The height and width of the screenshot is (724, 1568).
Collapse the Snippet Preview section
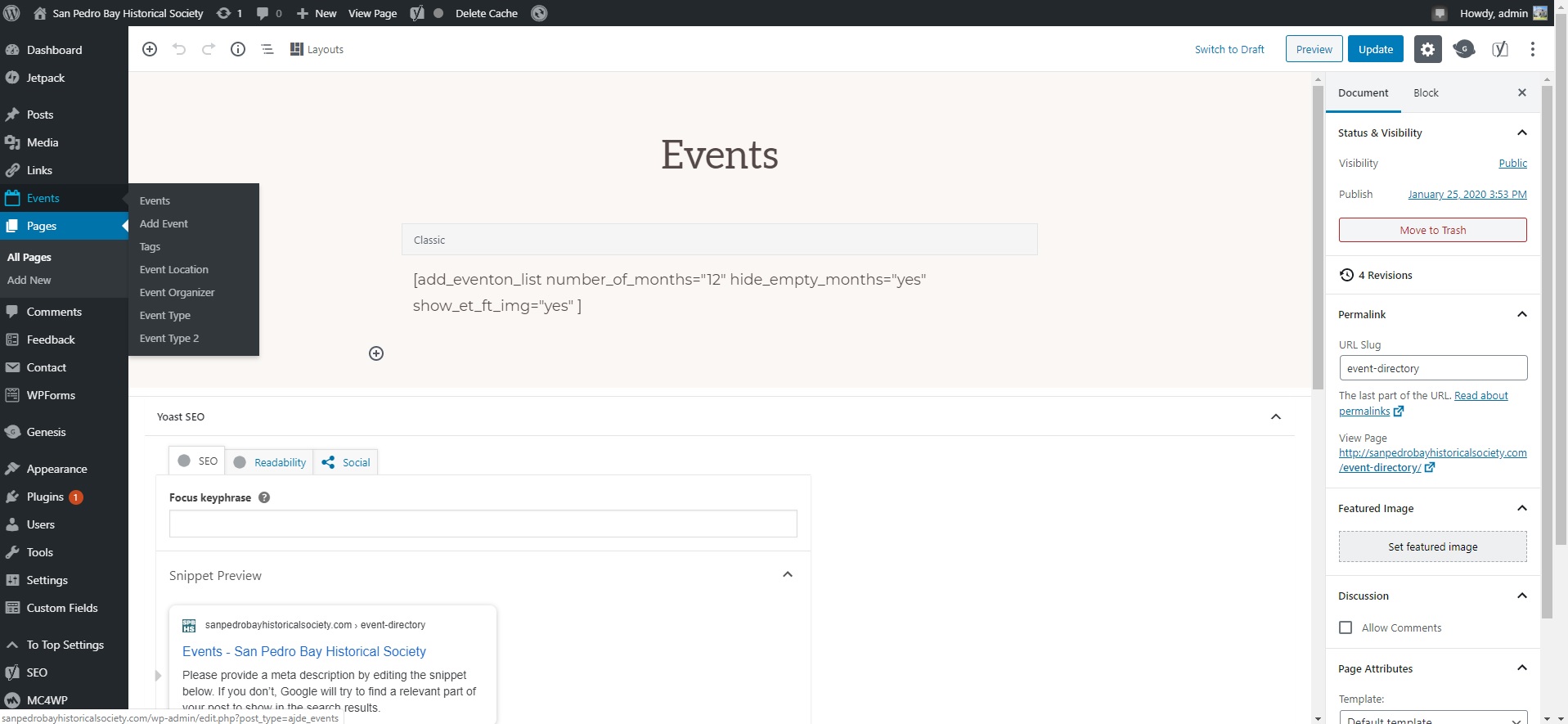tap(787, 575)
